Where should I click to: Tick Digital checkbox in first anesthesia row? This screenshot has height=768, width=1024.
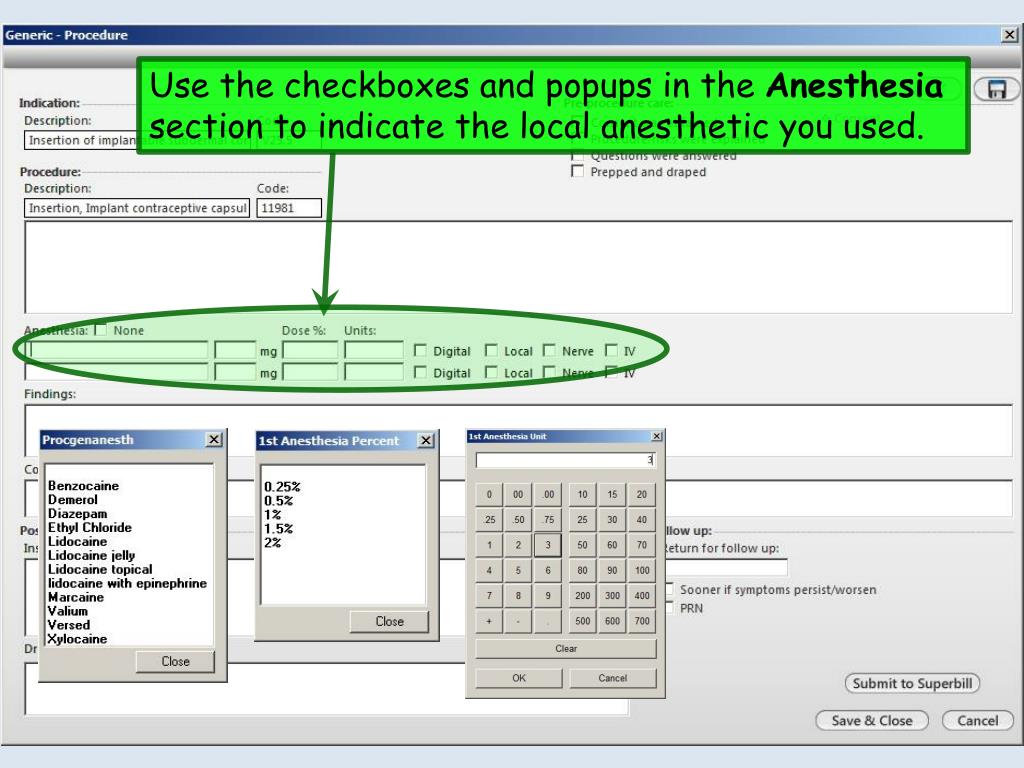[x=420, y=351]
